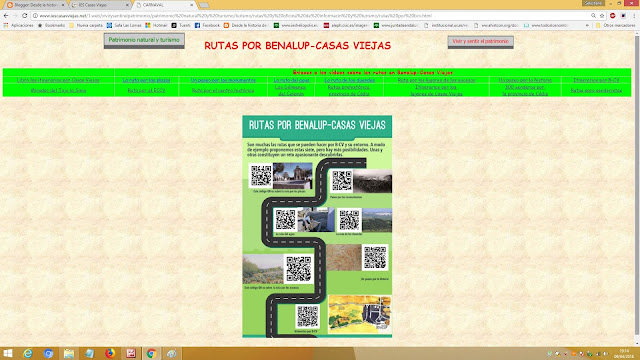Click the Rutas por Benalup-Casas Viejas poster image

317,227
